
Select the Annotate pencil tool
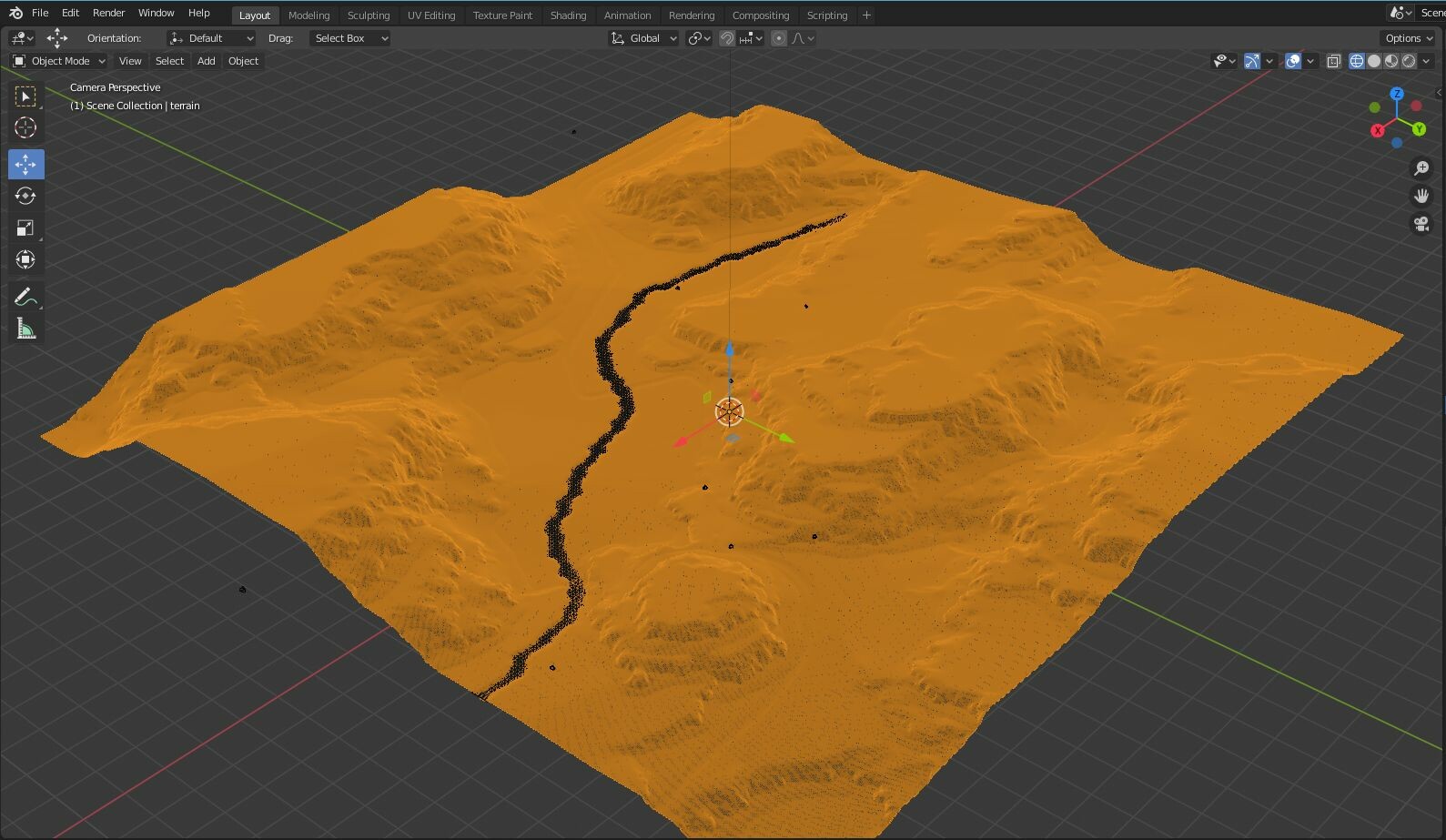pos(25,297)
